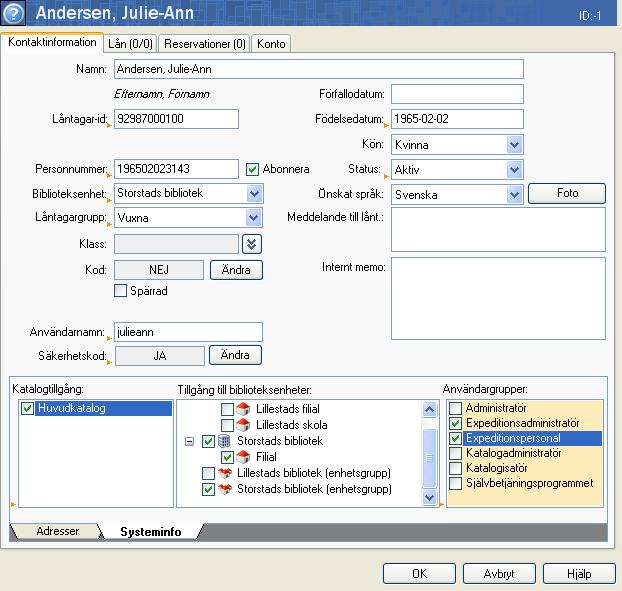Viewport: 622px width, 591px height.
Task: Uncheck the Expeditionspersonal checkbox
Action: (455, 438)
